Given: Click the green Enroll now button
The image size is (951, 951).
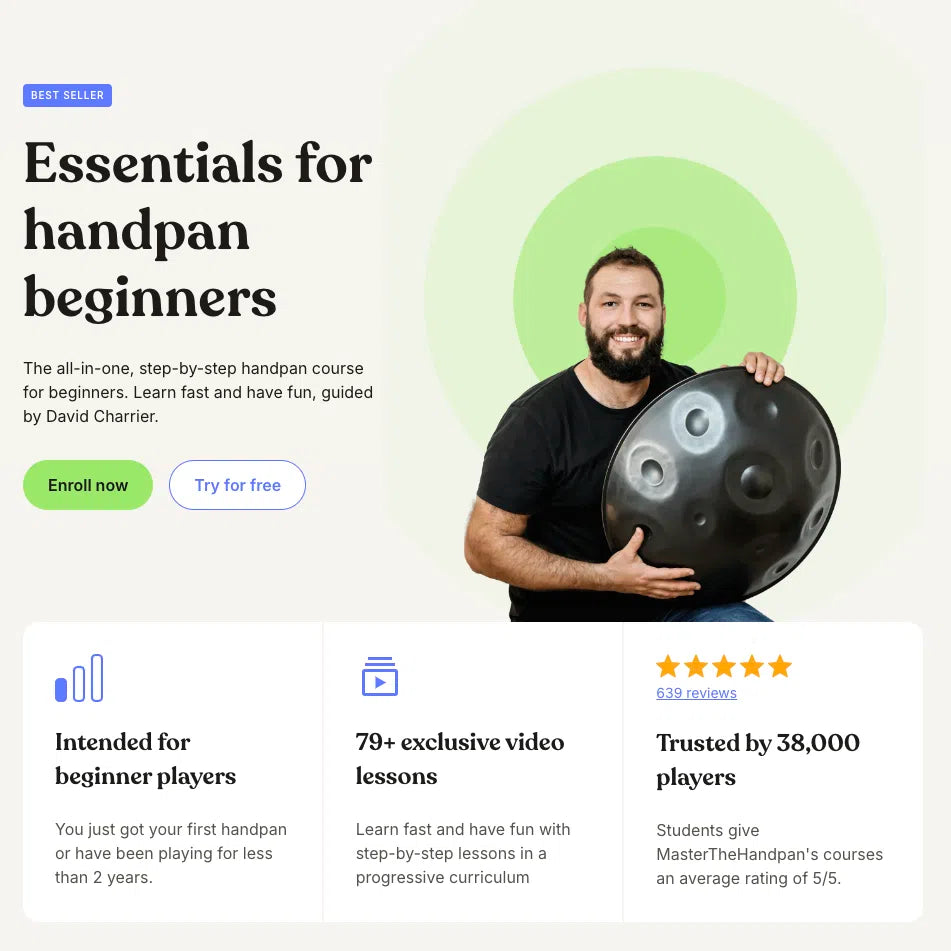Looking at the screenshot, I should 88,485.
